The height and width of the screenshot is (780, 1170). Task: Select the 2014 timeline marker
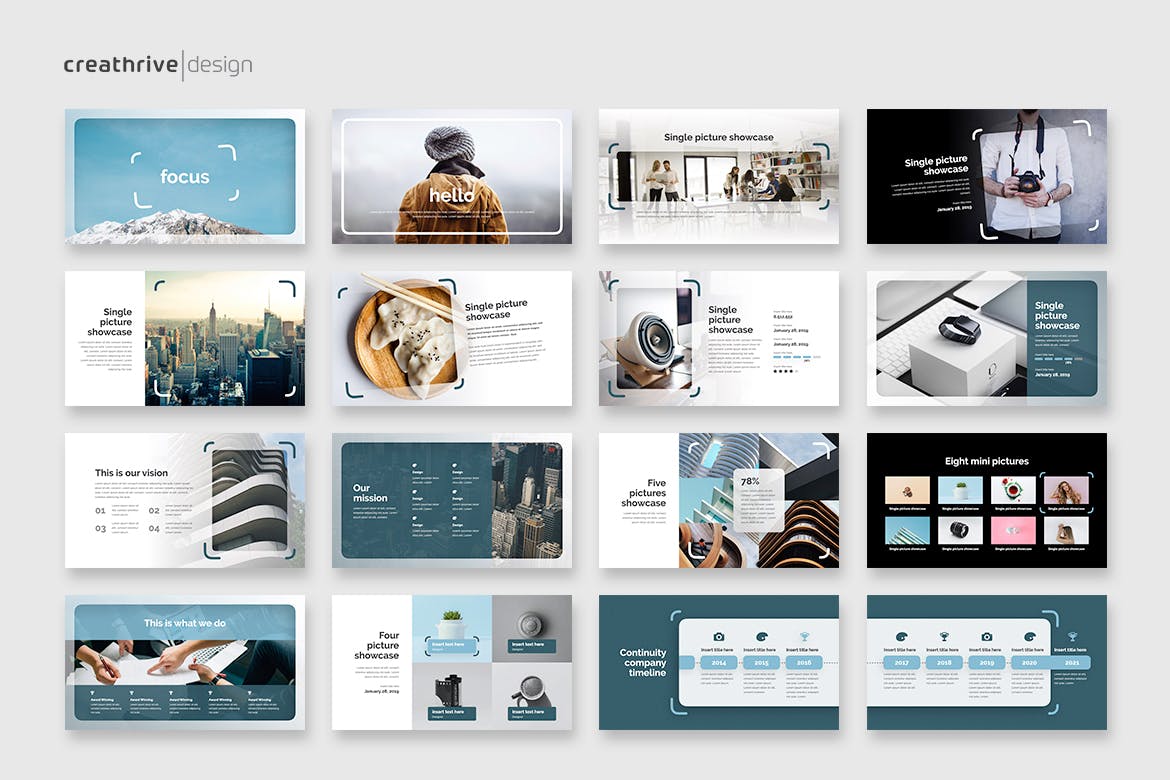719,662
